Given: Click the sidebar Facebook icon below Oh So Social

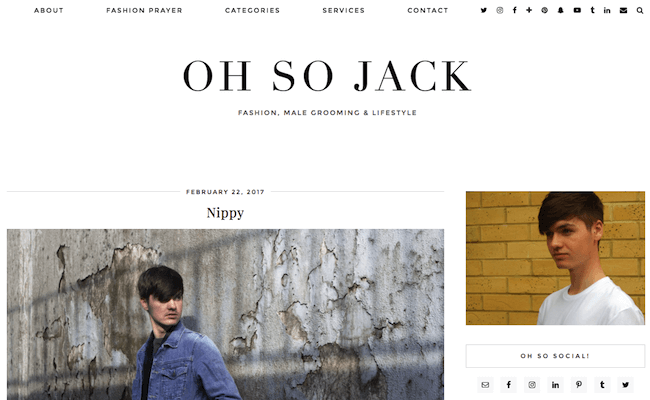Looking at the screenshot, I should point(509,385).
